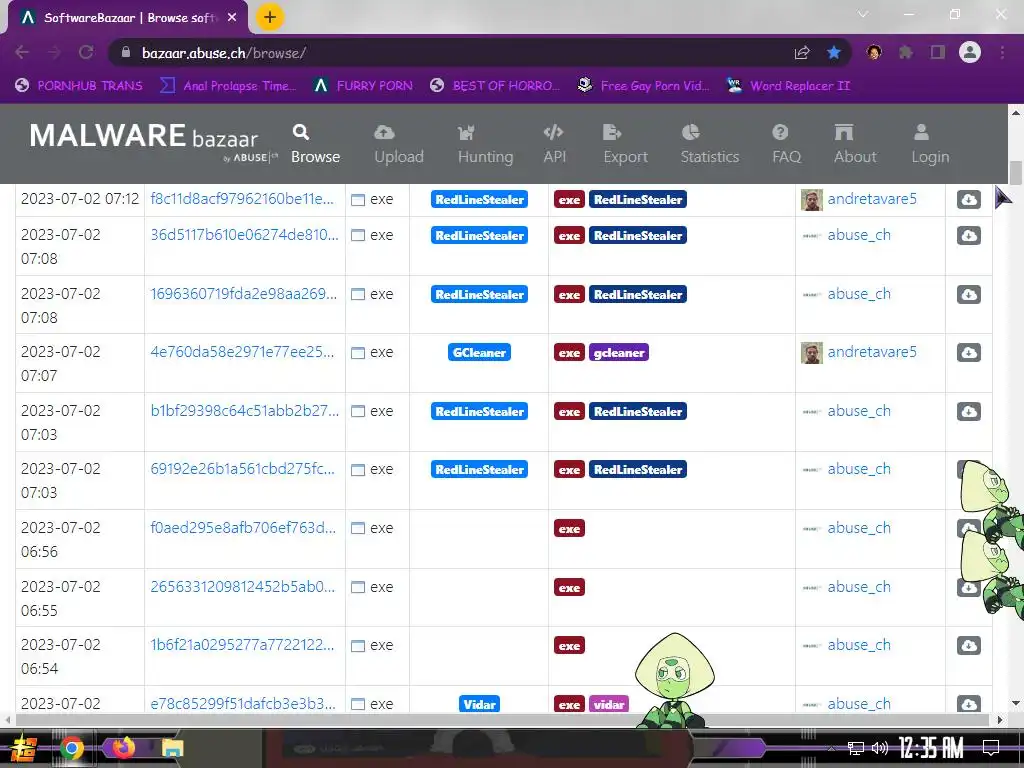Go back with browser back arrow
Viewport: 1024px width, 768px height.
(x=22, y=52)
